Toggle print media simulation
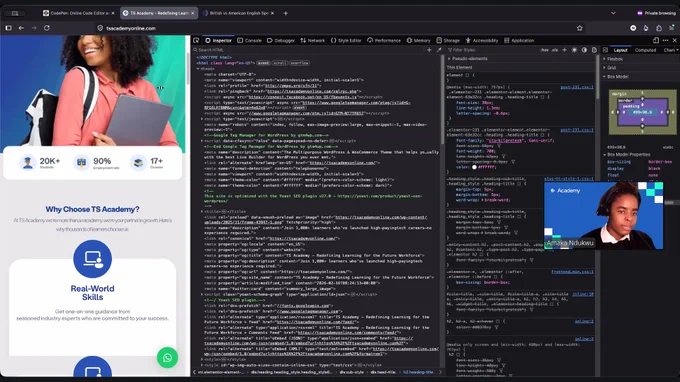This screenshot has height=382, width=680. tap(594, 50)
